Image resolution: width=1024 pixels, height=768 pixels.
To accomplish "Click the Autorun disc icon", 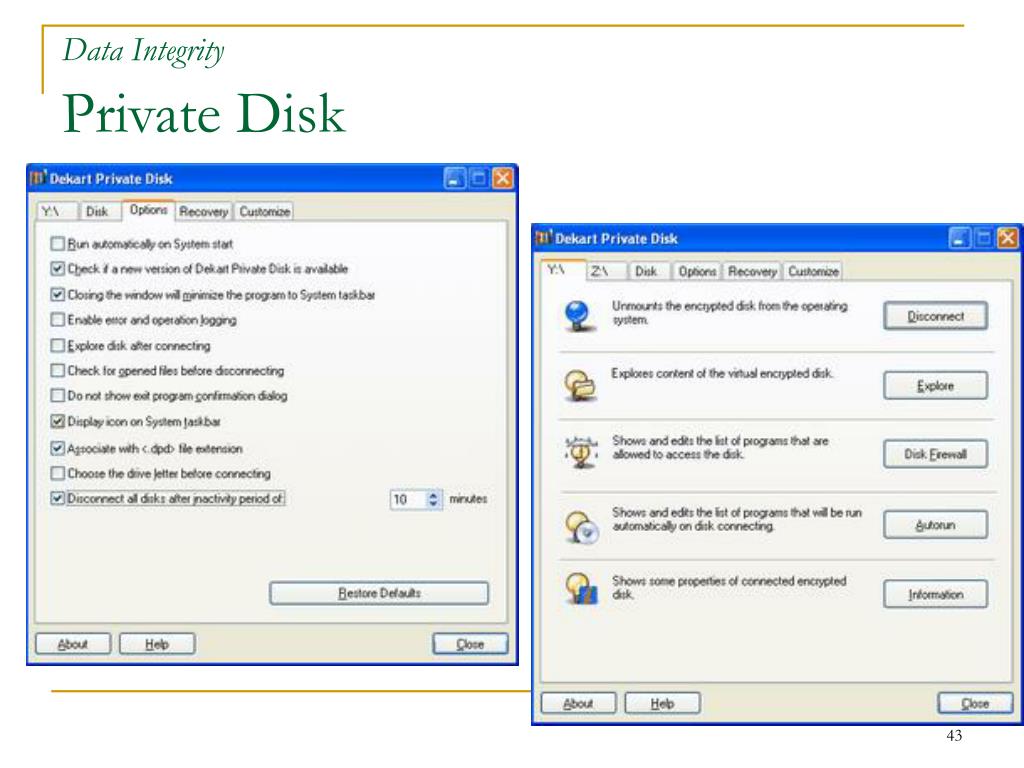I will 581,527.
